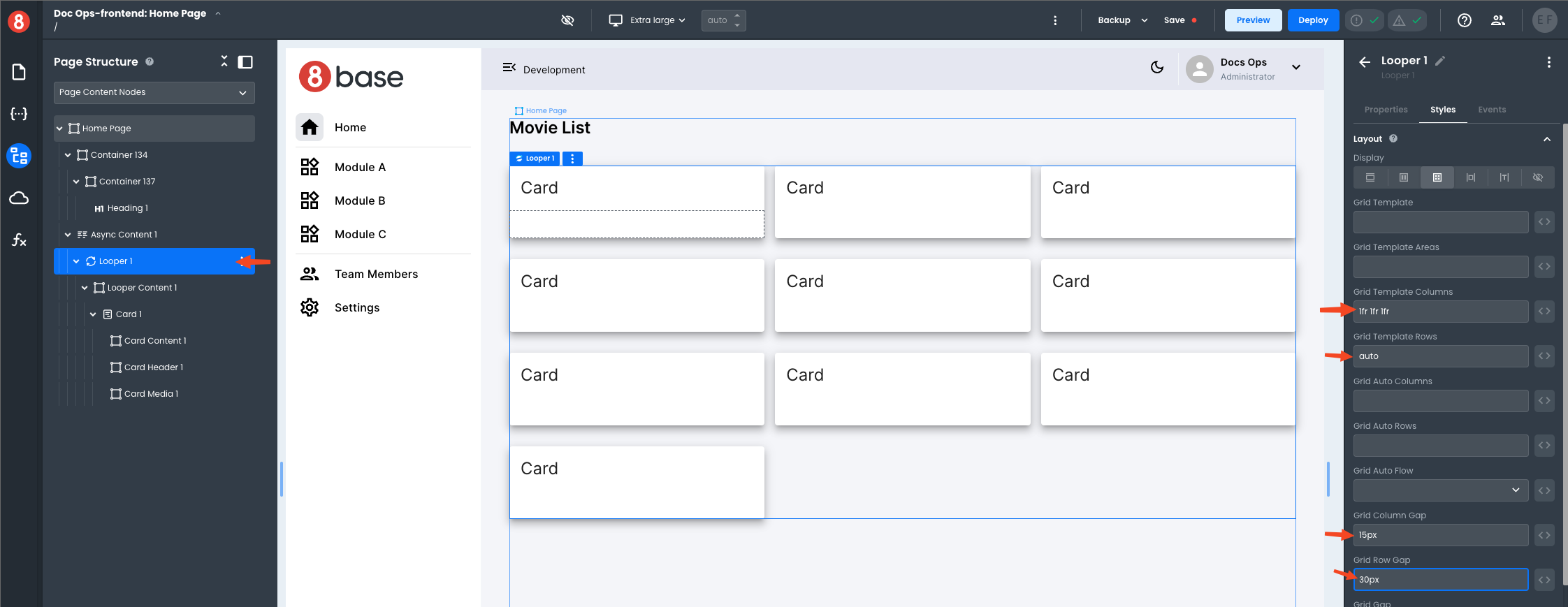Open the Page Content Nodes dropdown
The height and width of the screenshot is (607, 1568).
pyautogui.click(x=154, y=92)
